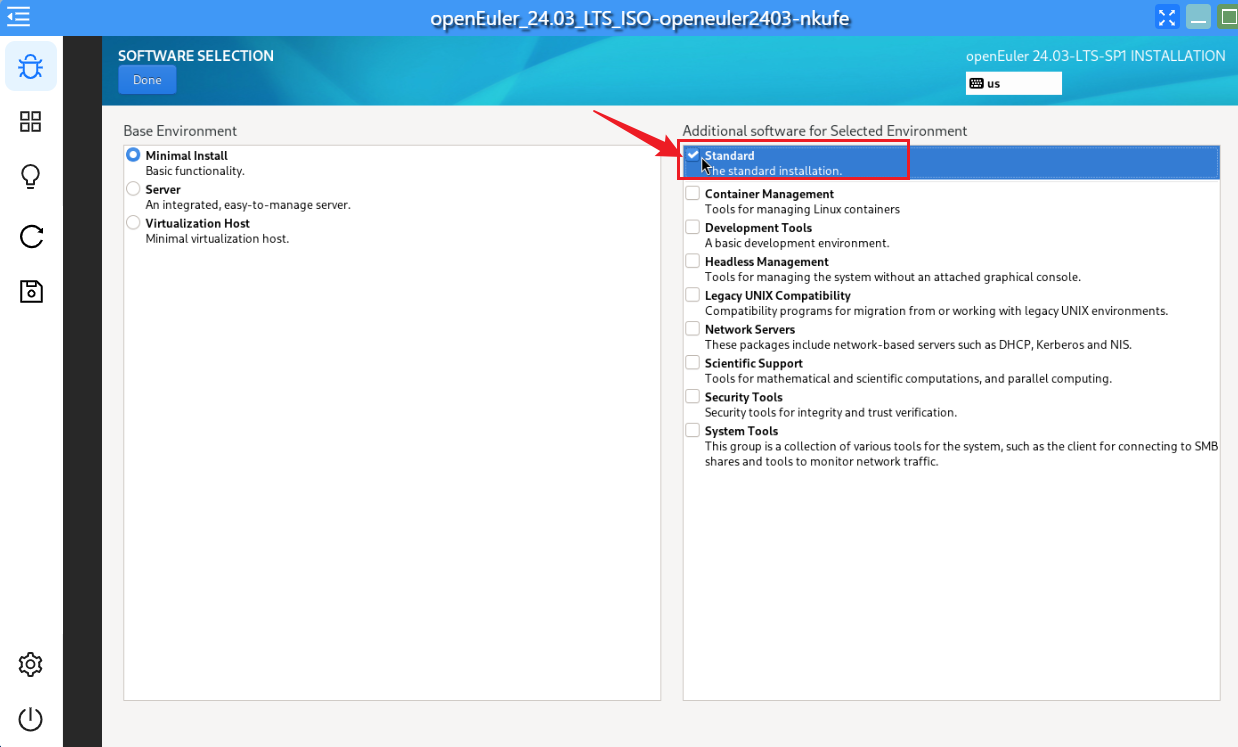Check Legacy UNIX Compatibility checkbox
Viewport: 1238px width, 747px height.
692,295
